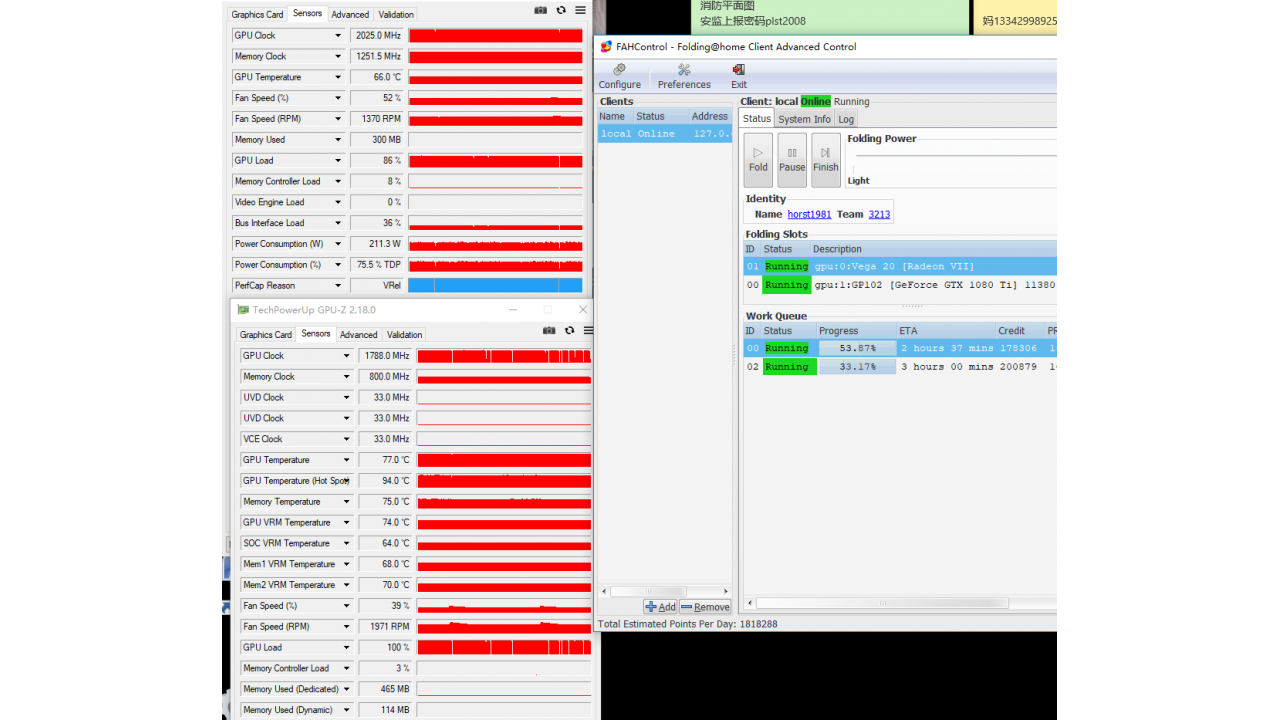Open the GPU Load dropdown showing 86 %
The height and width of the screenshot is (720, 1280).
click(338, 161)
